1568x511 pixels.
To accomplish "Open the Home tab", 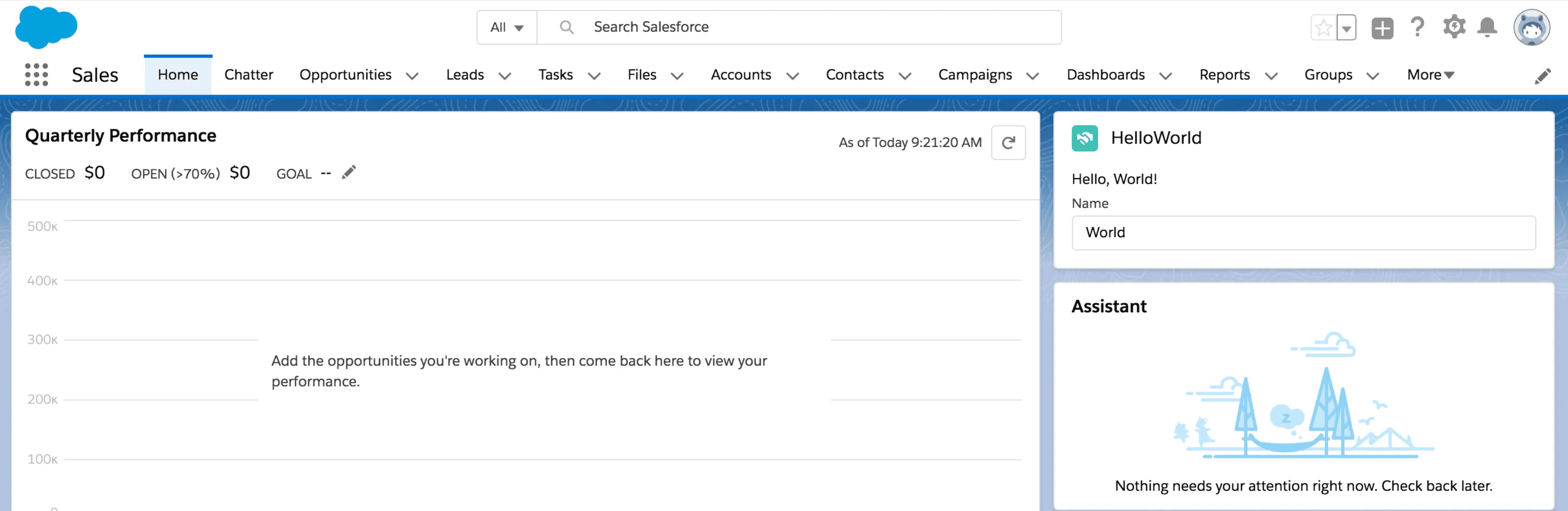I will tap(178, 75).
